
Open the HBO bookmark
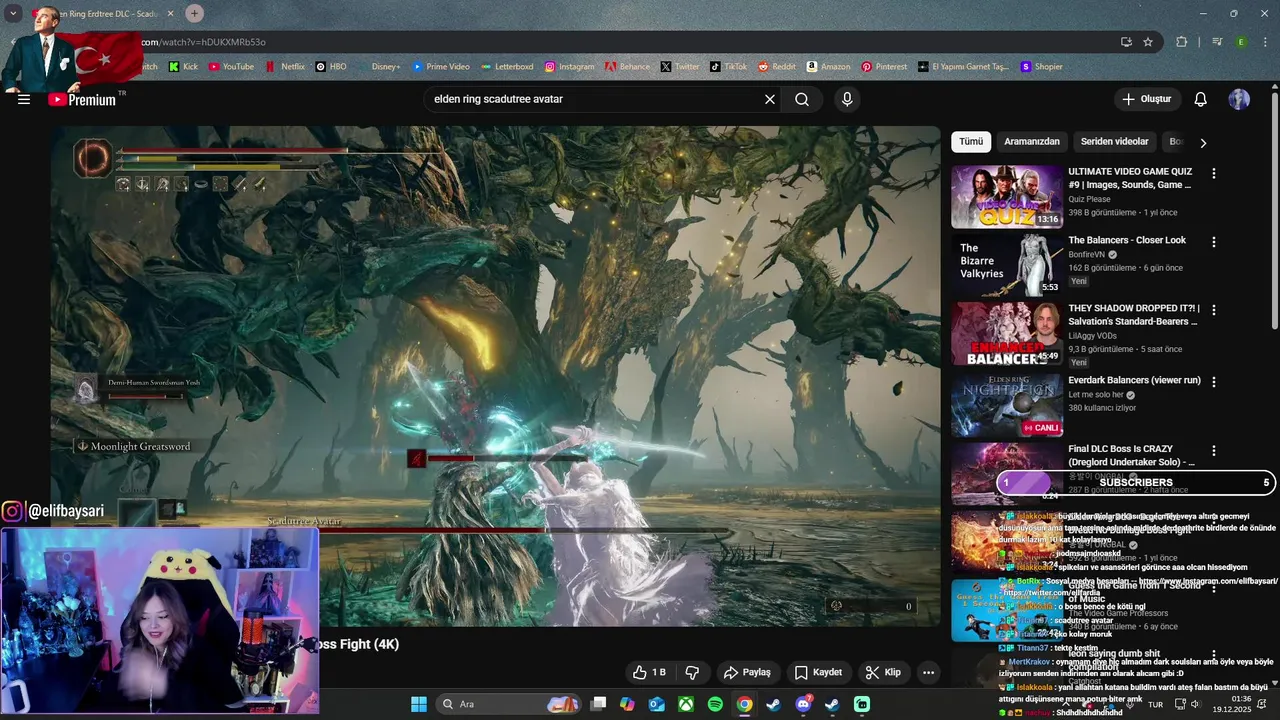click(x=331, y=67)
